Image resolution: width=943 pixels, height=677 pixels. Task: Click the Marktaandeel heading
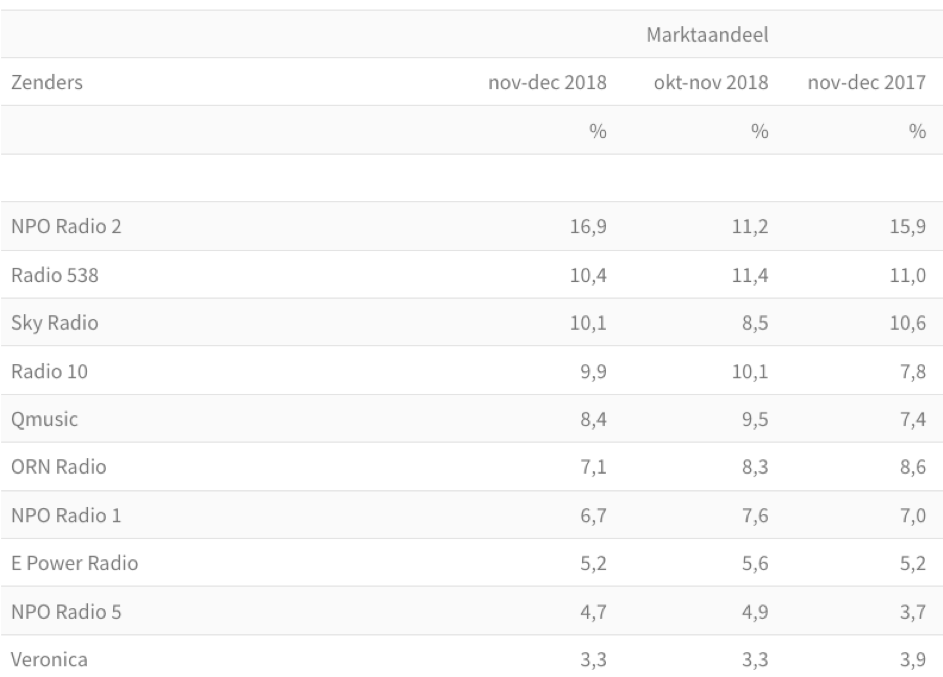[x=707, y=35]
